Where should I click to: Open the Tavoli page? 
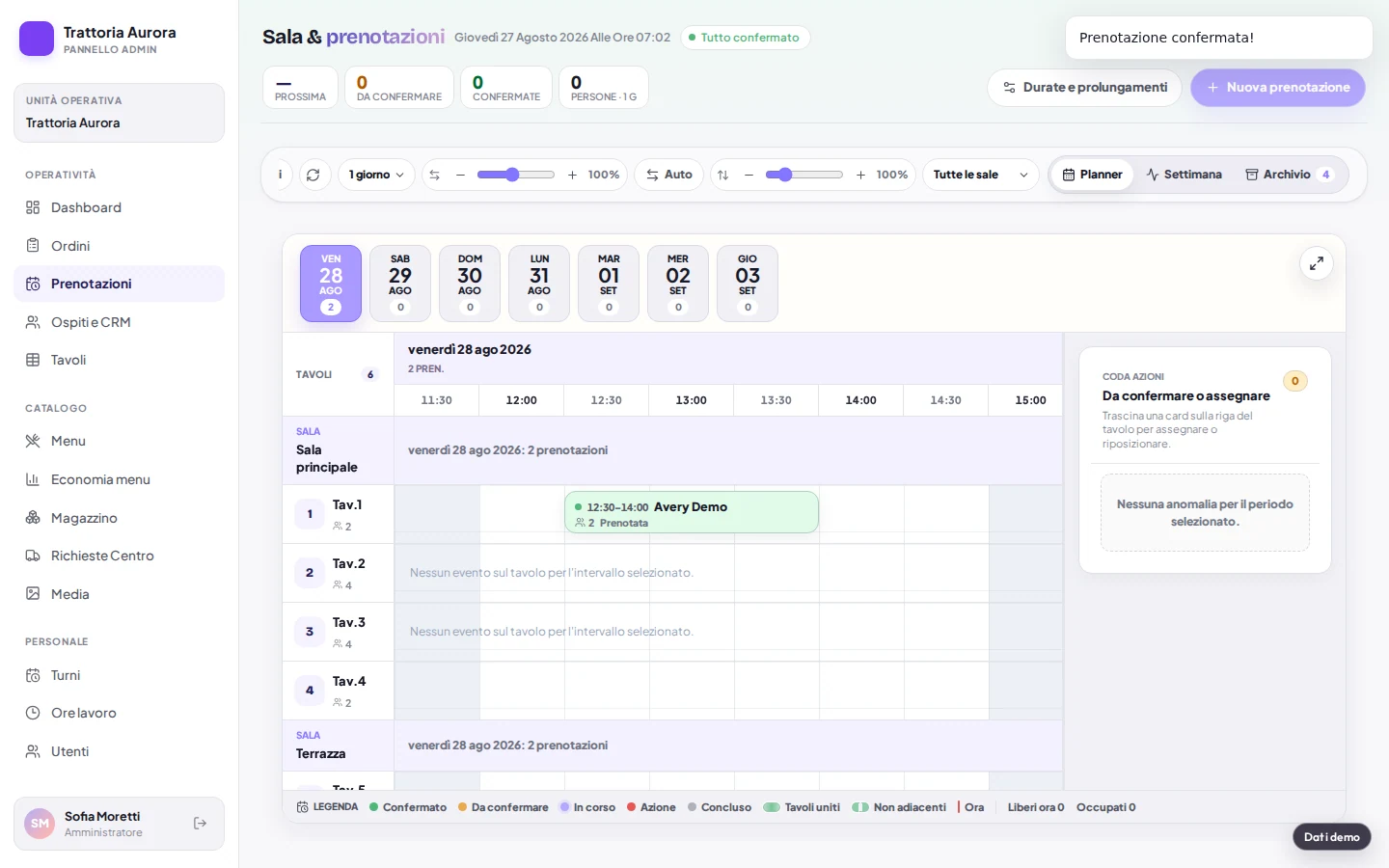coord(119,360)
